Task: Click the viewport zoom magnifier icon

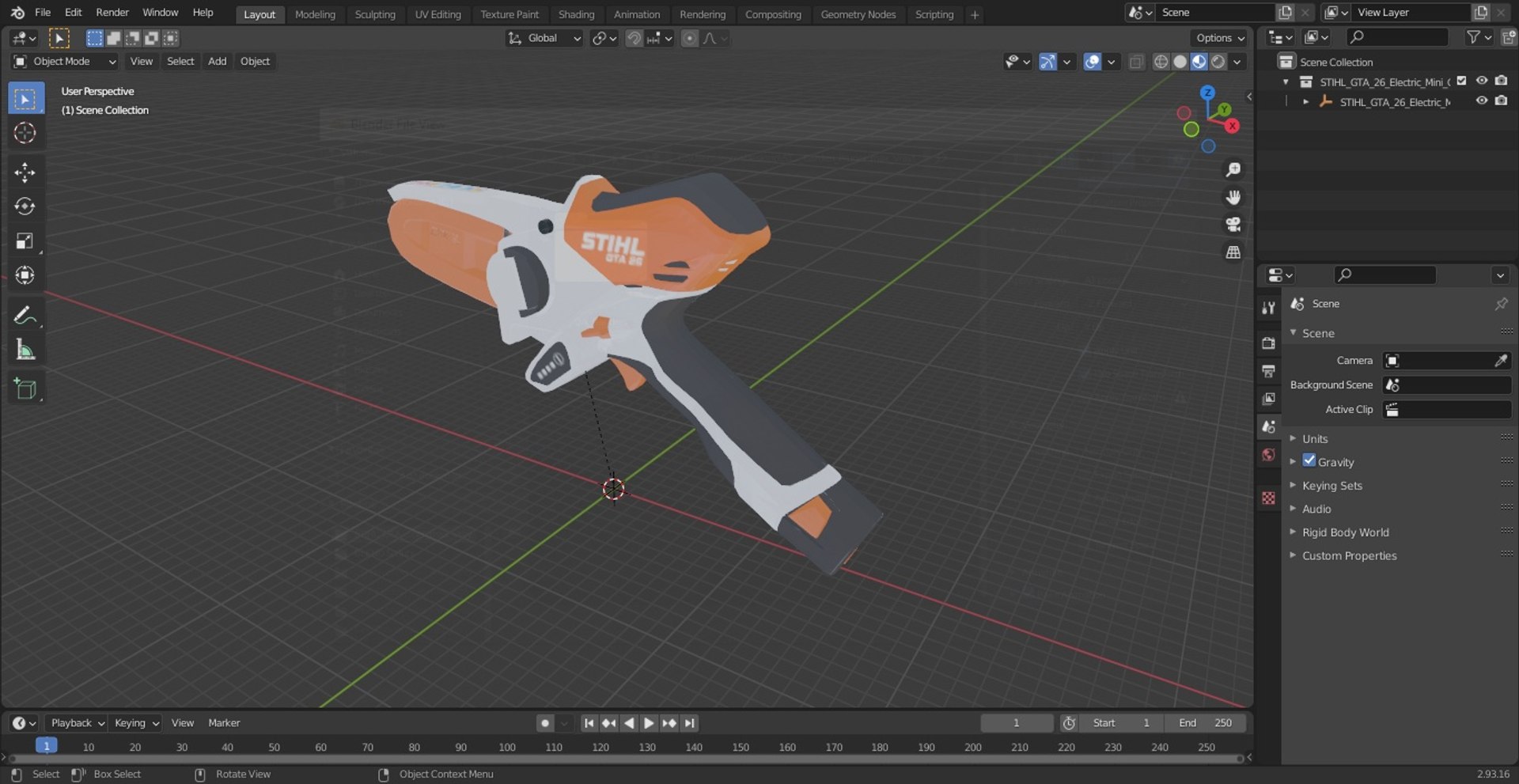Action: [1233, 170]
